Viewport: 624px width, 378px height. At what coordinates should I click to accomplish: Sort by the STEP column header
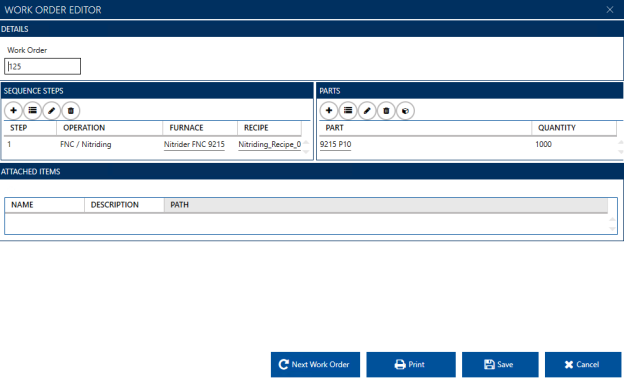(x=30, y=128)
